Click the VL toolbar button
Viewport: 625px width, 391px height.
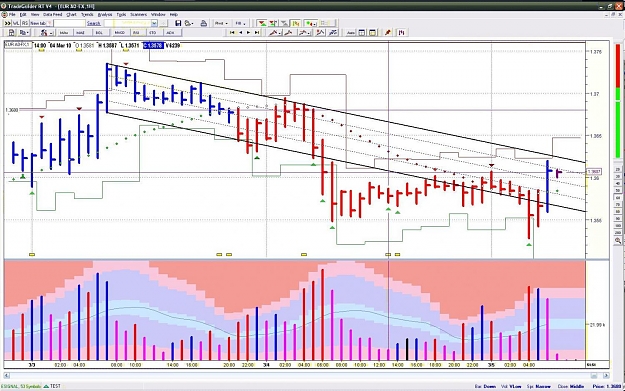tap(16, 23)
